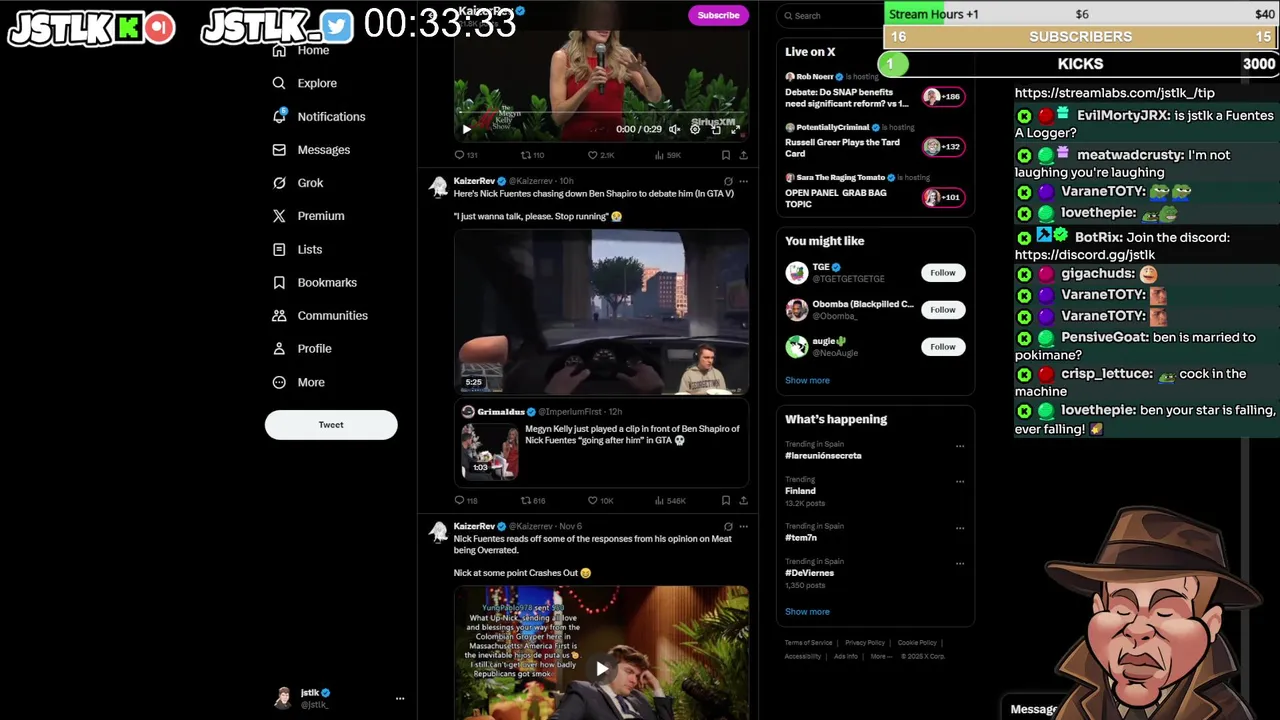Open Terms of Service footer link
The height and width of the screenshot is (720, 1280).
tap(808, 643)
